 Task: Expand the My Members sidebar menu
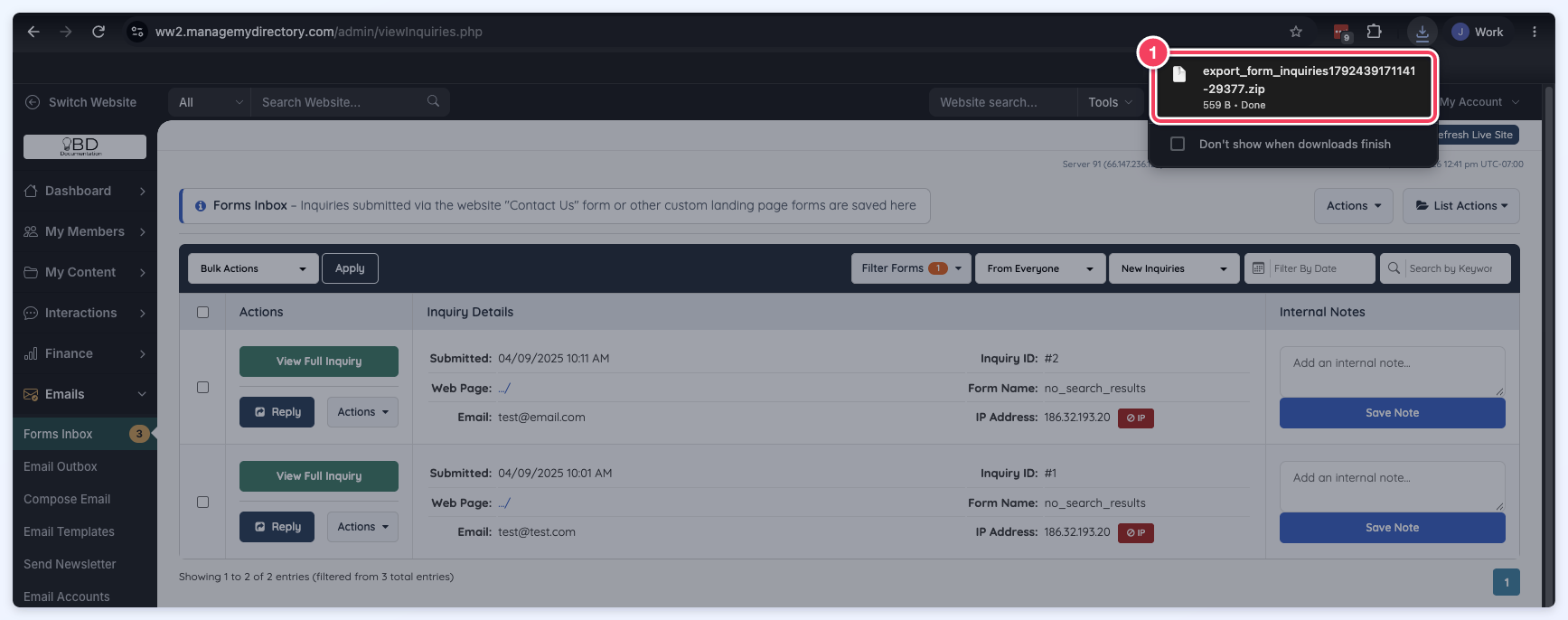tap(85, 231)
